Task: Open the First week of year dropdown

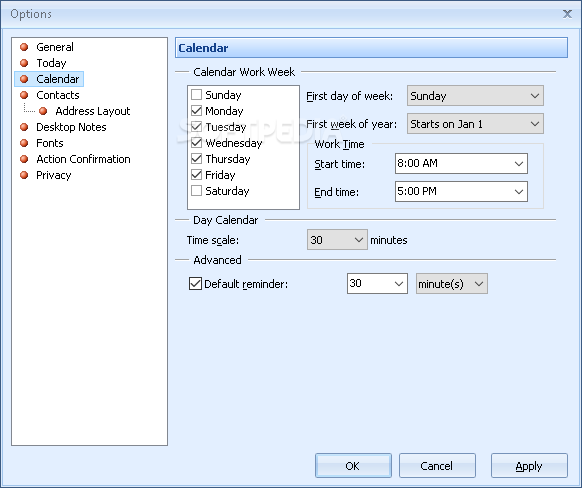Action: [x=475, y=124]
